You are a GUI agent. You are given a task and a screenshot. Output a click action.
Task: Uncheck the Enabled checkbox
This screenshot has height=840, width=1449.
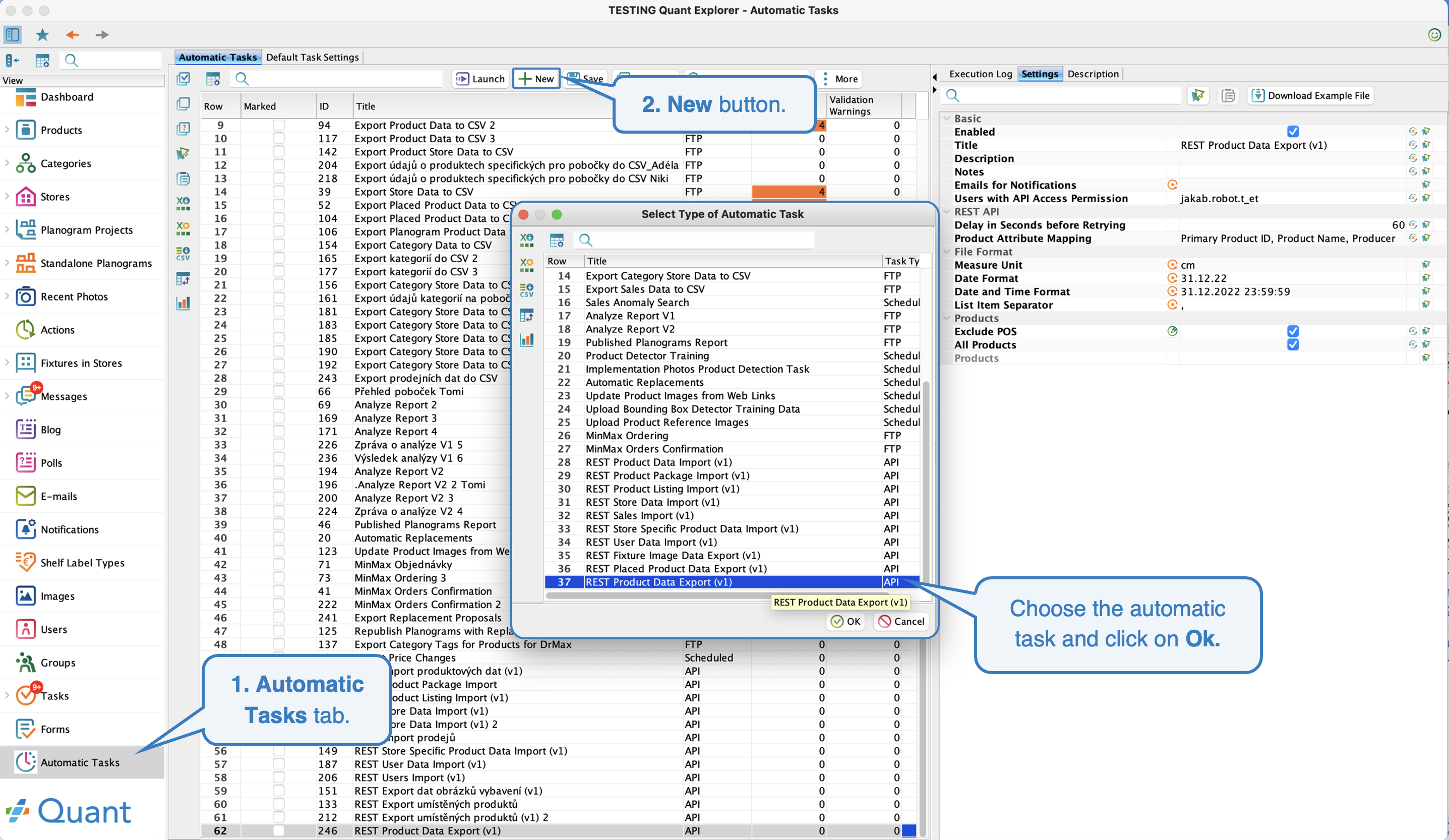[1293, 132]
